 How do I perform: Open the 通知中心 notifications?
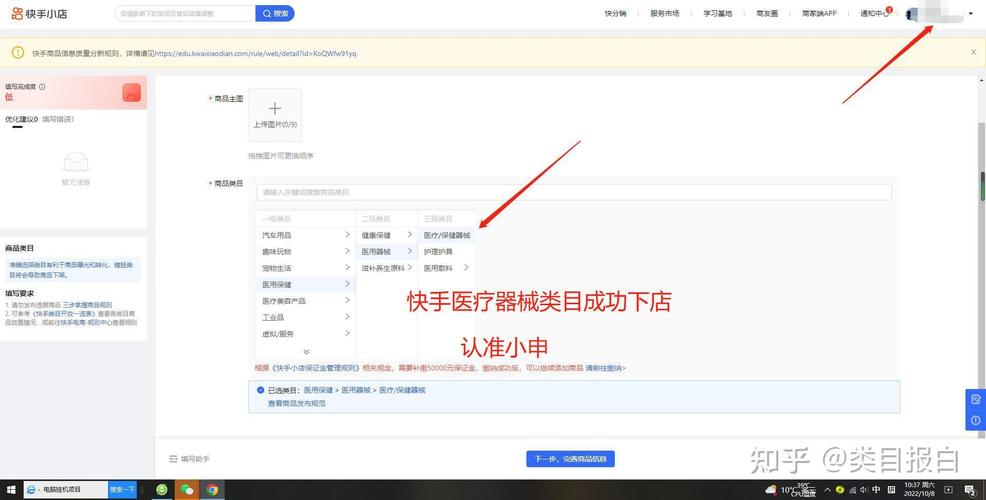[x=875, y=13]
